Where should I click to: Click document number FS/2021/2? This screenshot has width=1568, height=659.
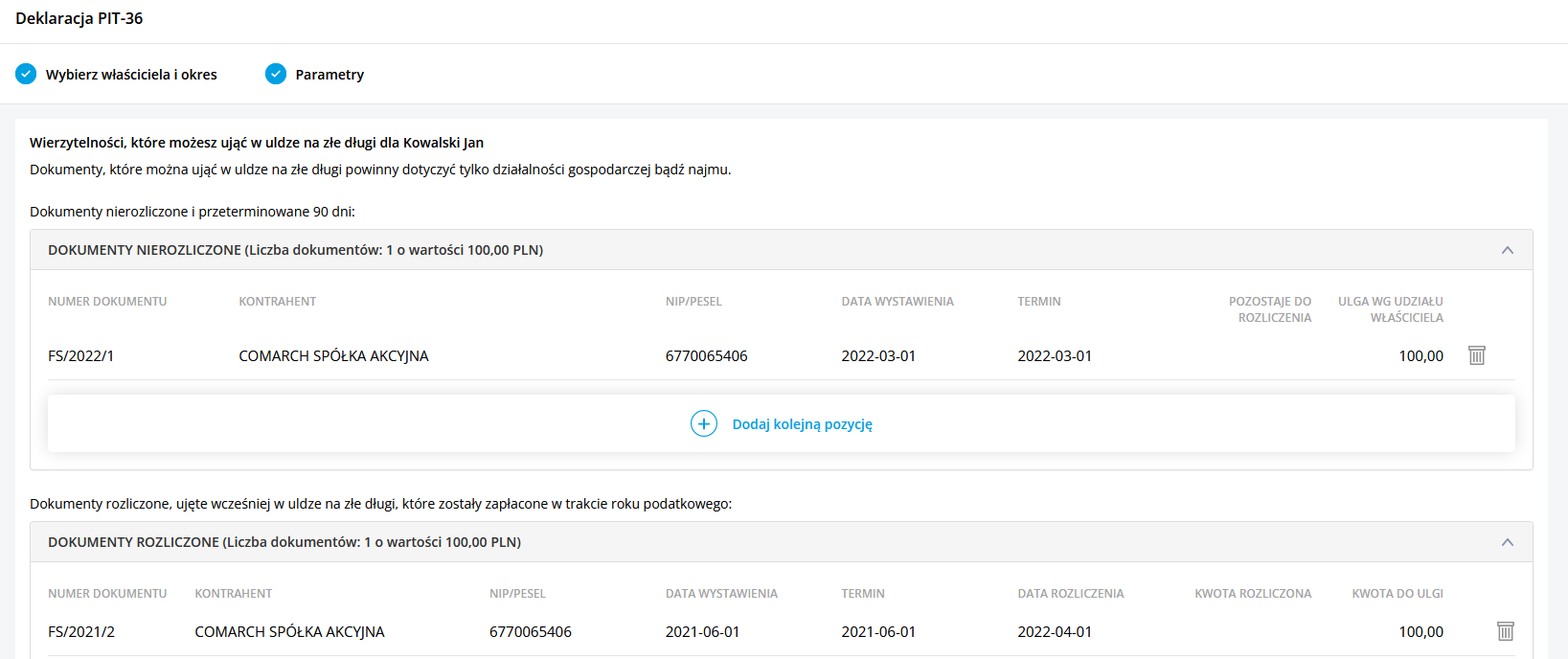[81, 632]
